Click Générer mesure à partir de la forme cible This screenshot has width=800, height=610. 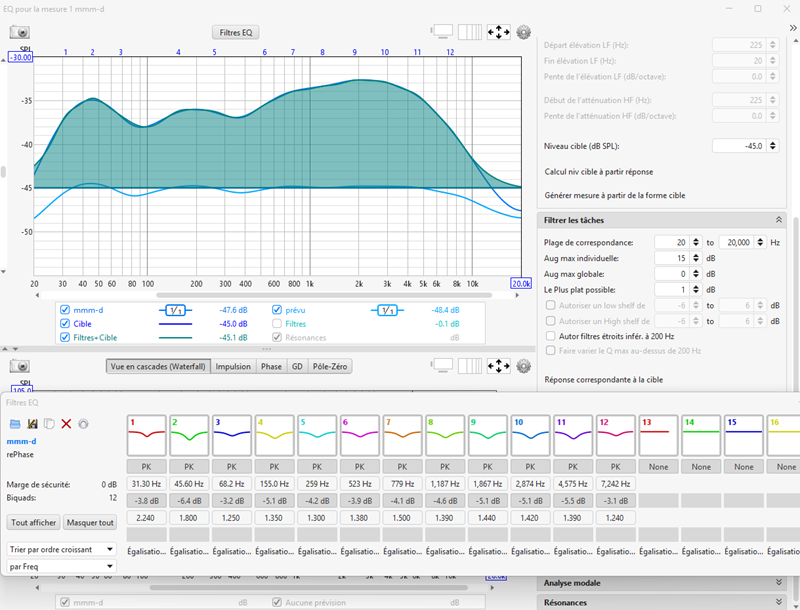coord(614,195)
